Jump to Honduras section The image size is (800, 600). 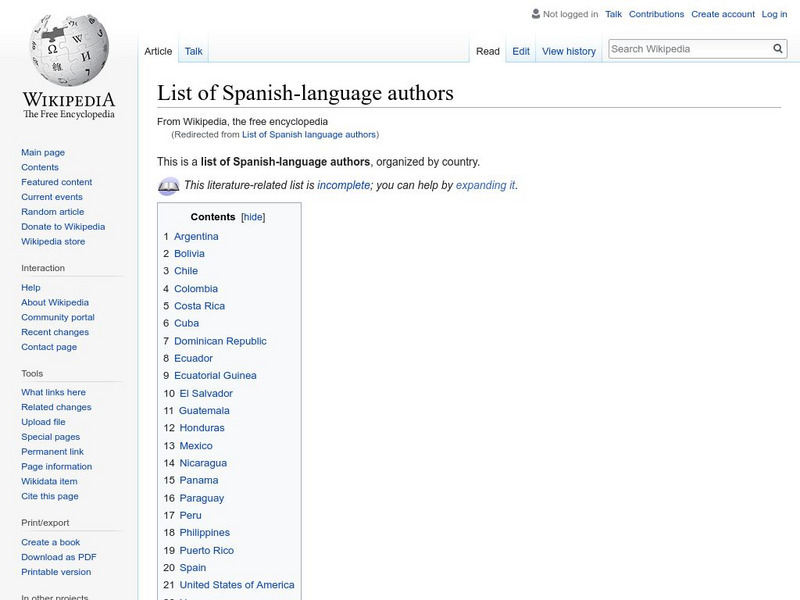[202, 428]
